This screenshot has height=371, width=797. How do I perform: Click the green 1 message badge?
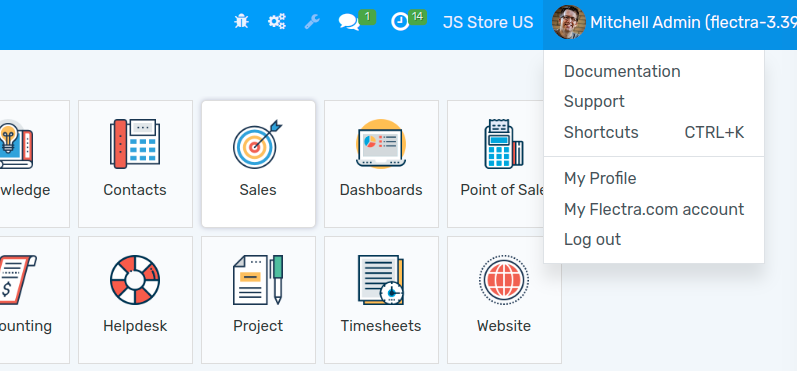(367, 17)
